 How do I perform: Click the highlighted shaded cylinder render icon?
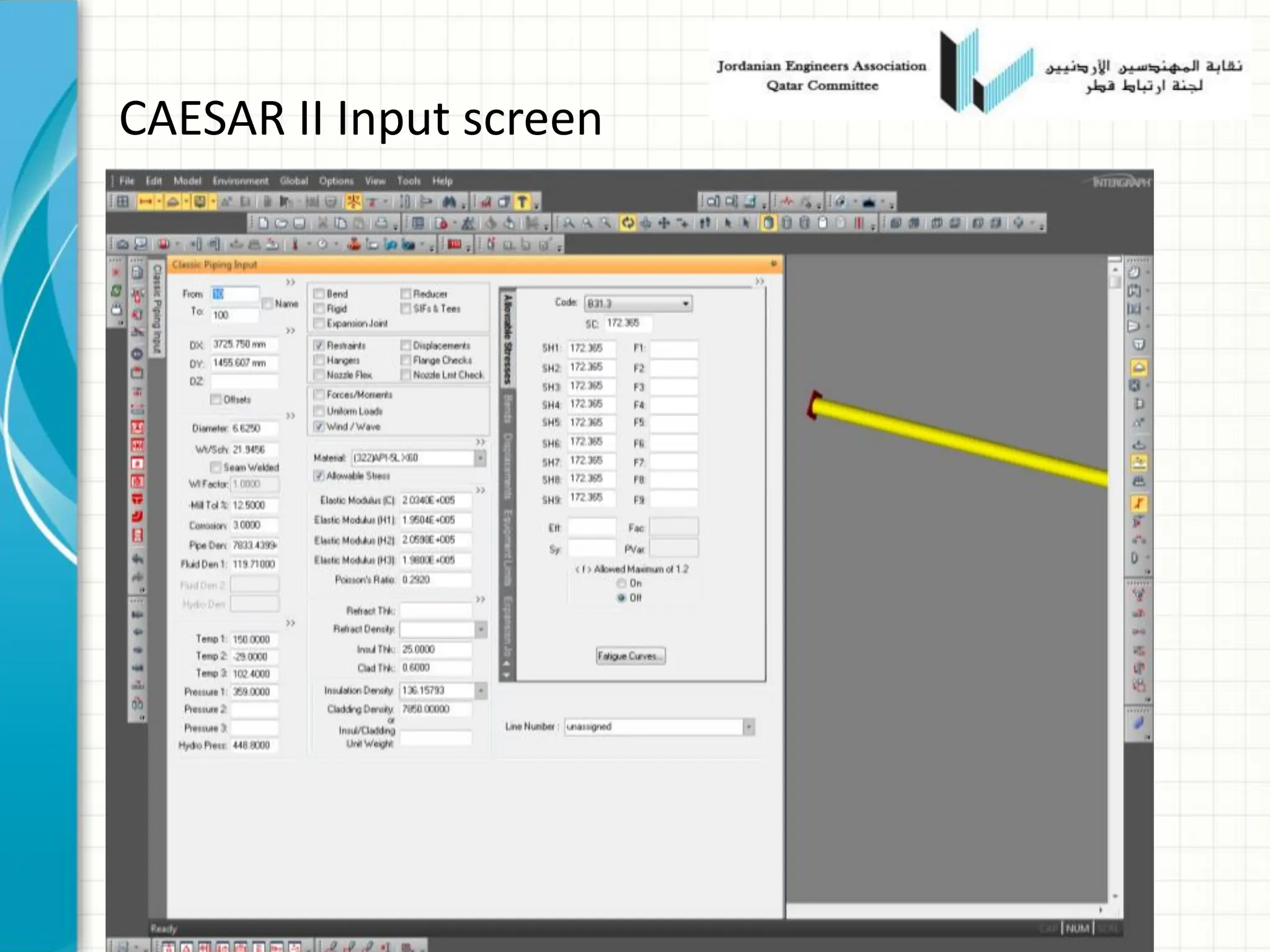pyautogui.click(x=768, y=223)
